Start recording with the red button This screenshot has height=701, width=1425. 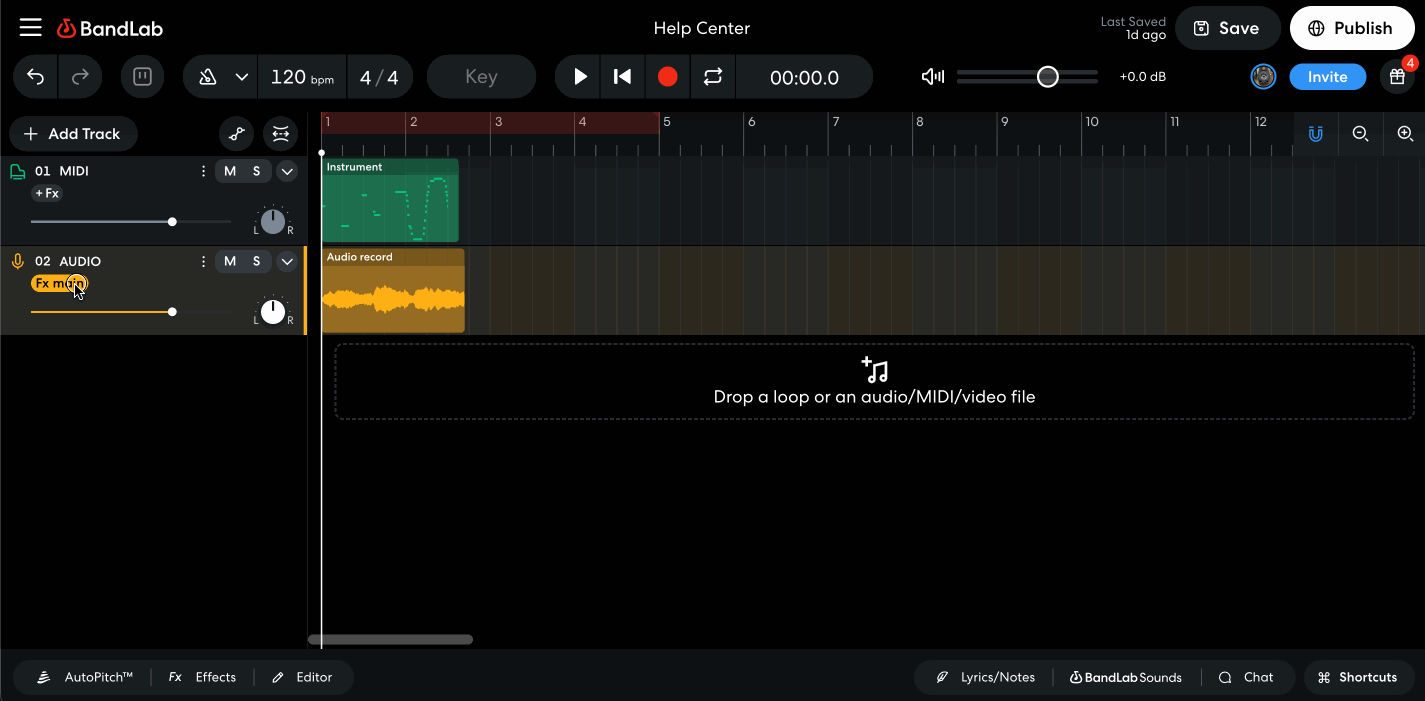668,77
